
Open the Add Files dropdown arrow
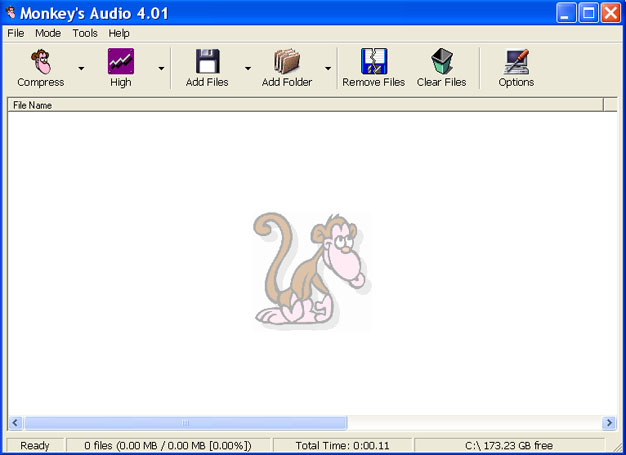click(247, 70)
